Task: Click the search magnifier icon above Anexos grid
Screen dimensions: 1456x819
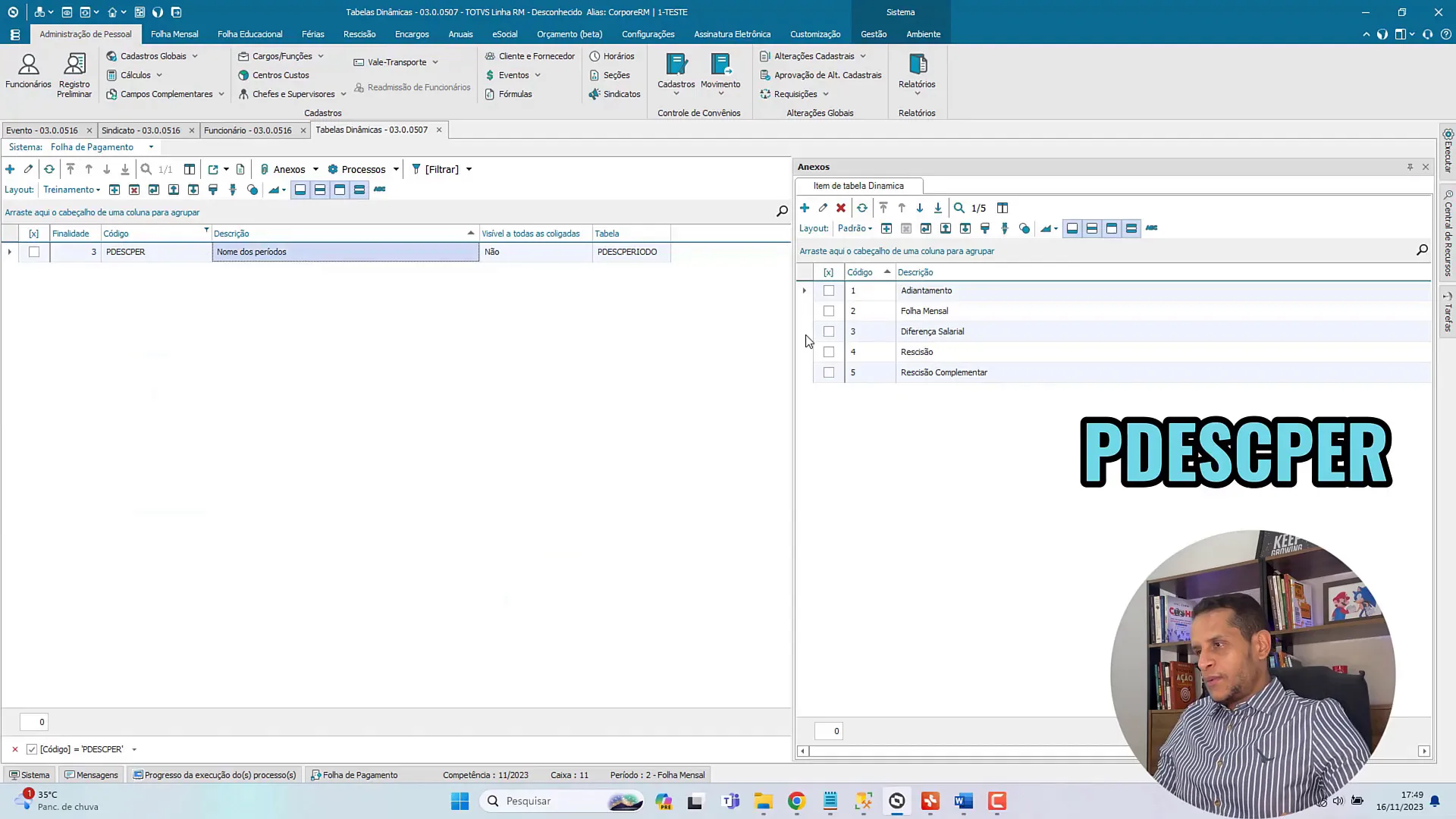Action: (1422, 250)
